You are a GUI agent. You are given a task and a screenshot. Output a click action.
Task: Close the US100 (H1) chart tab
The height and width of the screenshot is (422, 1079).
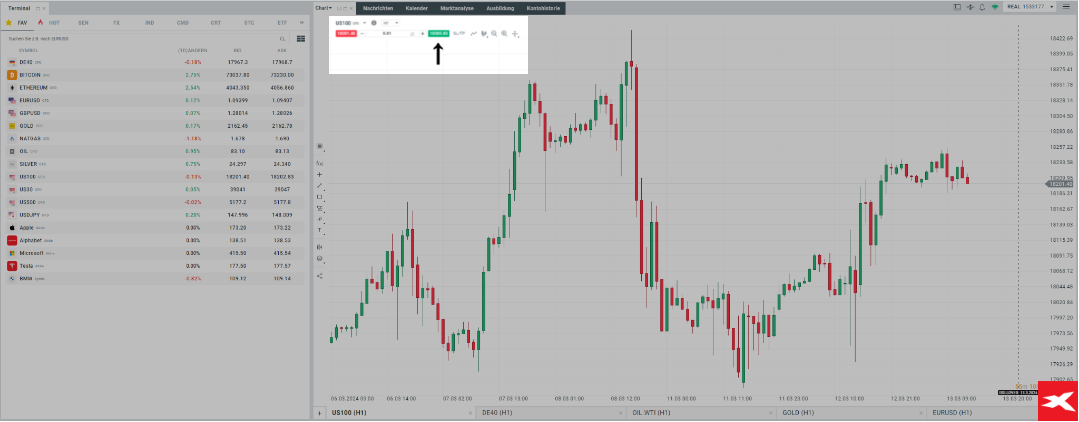tap(470, 413)
